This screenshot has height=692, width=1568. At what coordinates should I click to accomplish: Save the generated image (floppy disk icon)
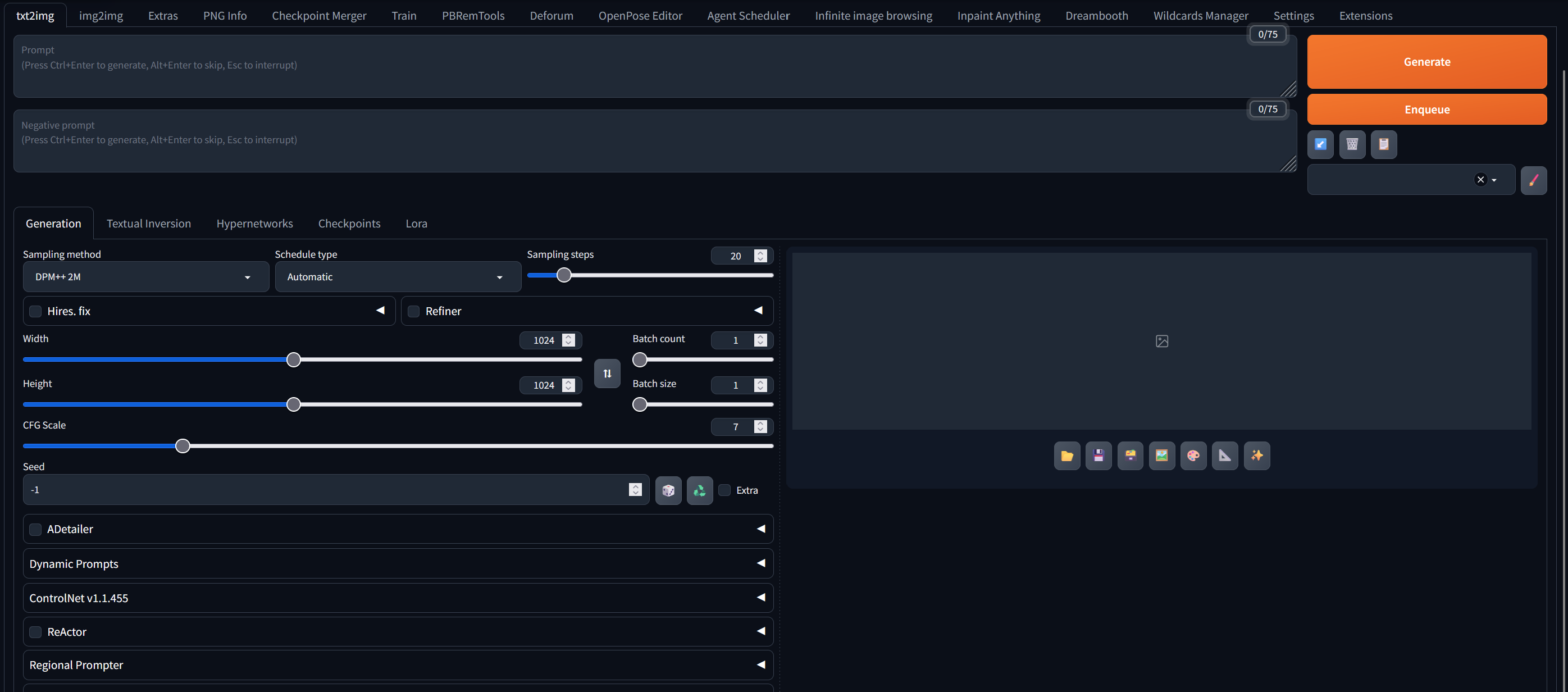click(1098, 455)
